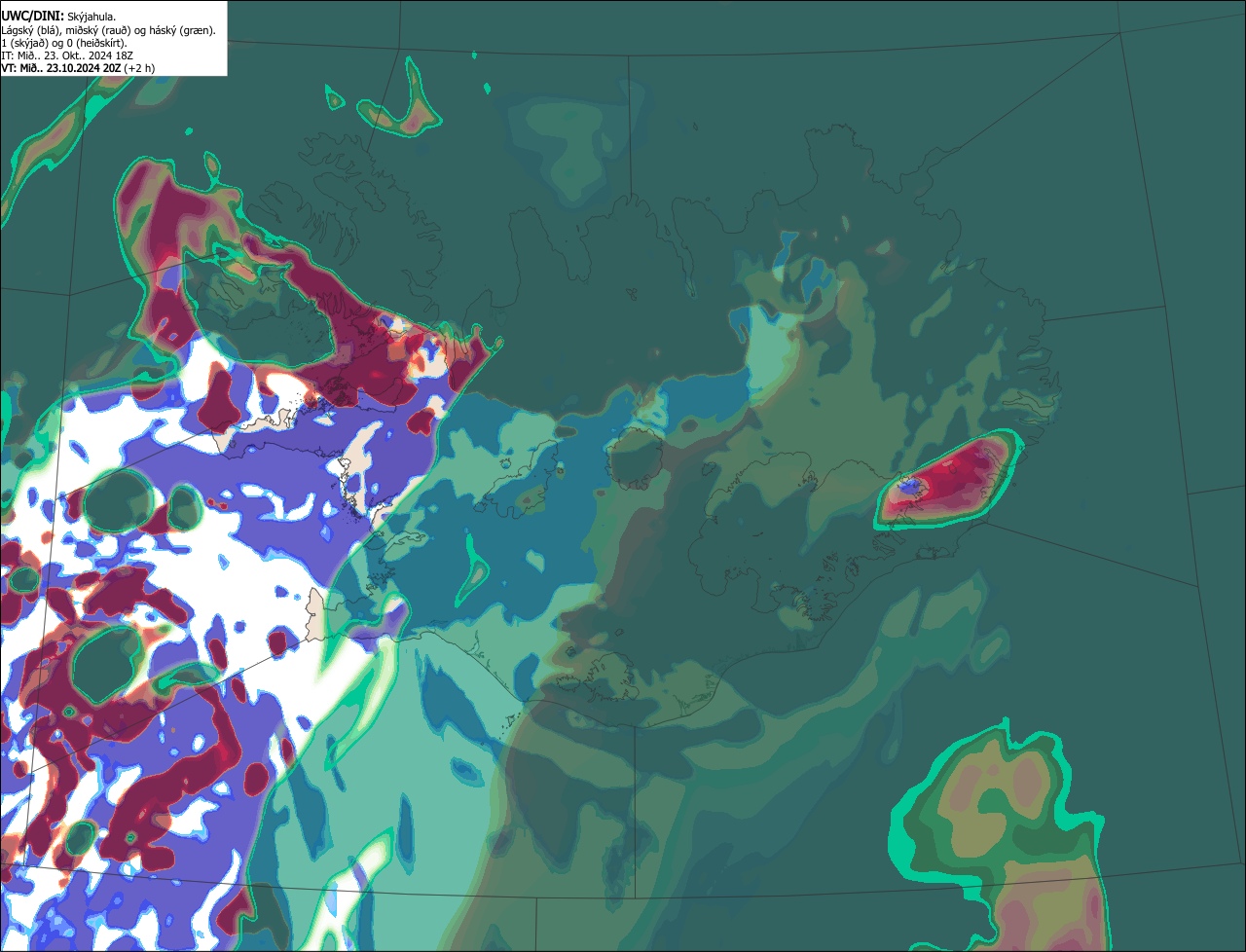1246x952 pixels.
Task: Select the word "Skýjahula." in the legend
Action: point(92,17)
